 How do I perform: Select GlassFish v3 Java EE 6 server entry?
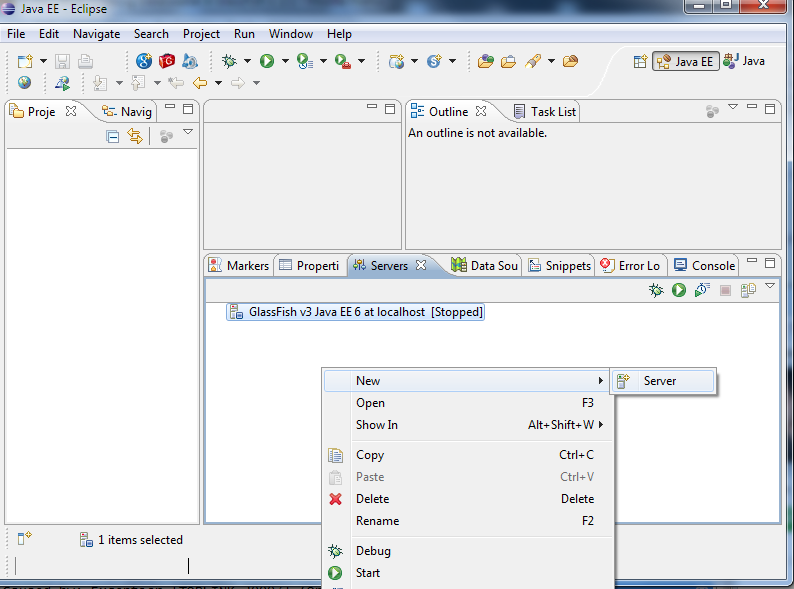(x=355, y=312)
